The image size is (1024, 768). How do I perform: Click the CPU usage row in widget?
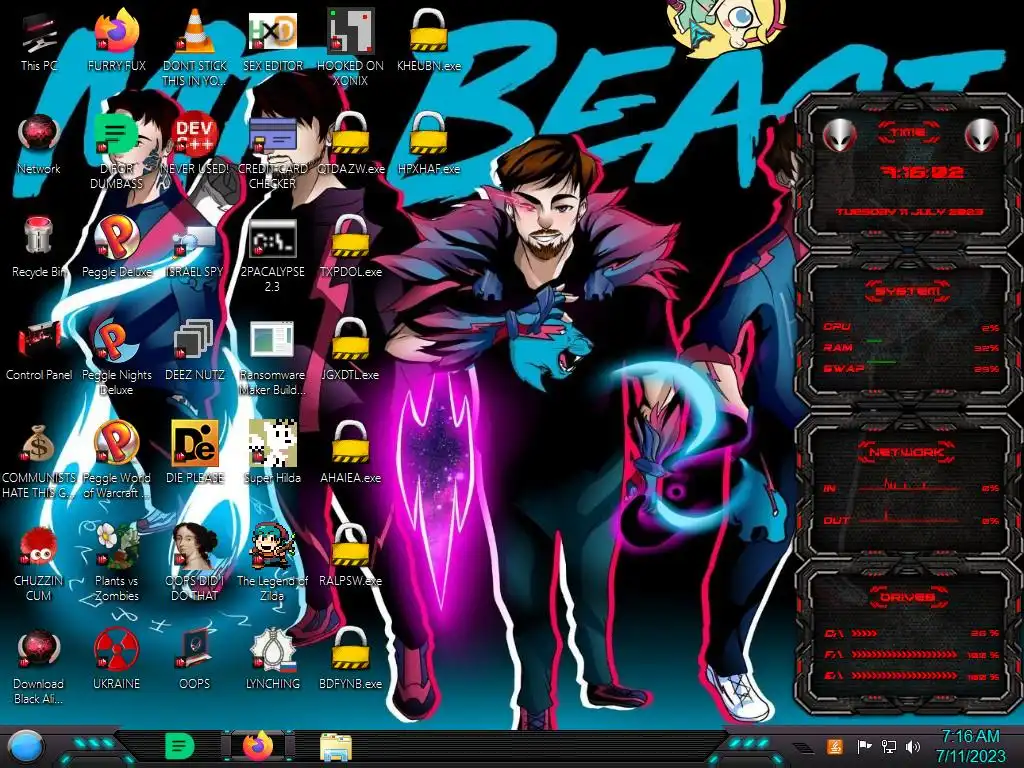coord(910,327)
